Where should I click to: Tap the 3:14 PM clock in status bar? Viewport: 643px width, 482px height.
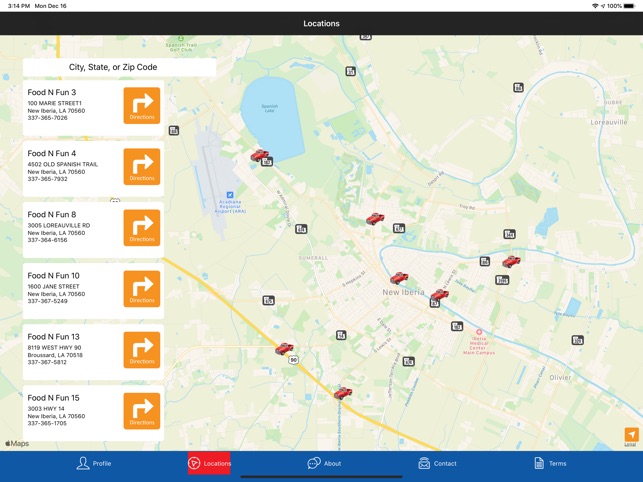click(19, 6)
